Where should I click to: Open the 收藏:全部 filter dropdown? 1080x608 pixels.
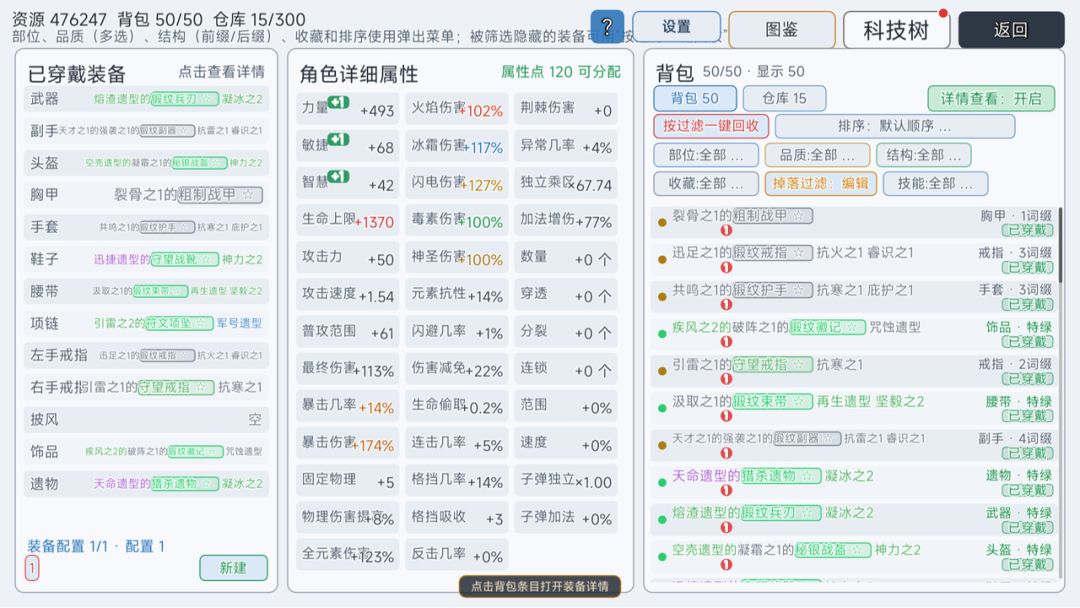click(x=706, y=184)
